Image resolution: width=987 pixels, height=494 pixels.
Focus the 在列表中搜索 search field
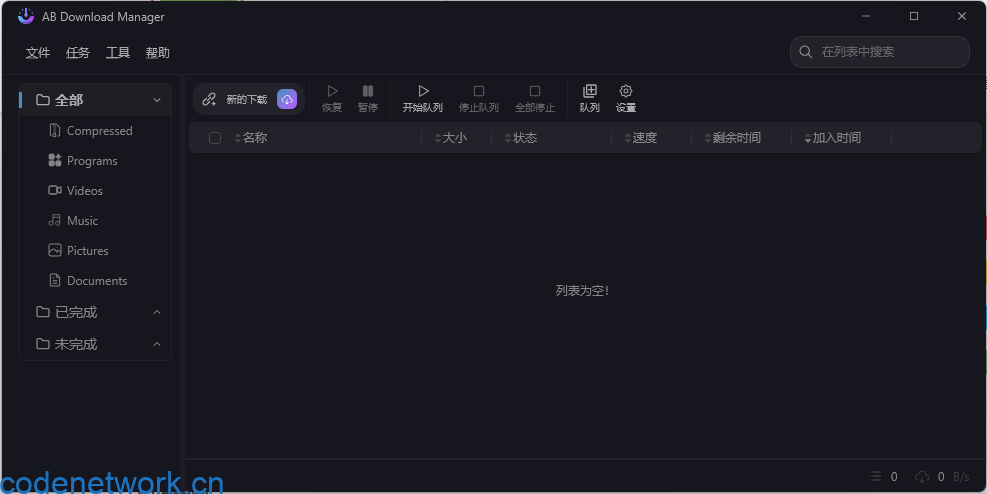click(x=879, y=52)
